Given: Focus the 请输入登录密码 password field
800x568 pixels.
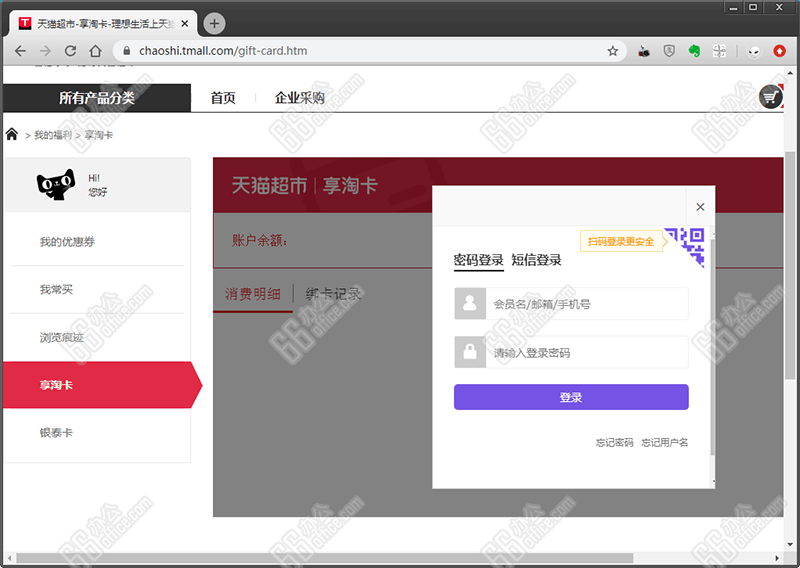Looking at the screenshot, I should [x=587, y=352].
